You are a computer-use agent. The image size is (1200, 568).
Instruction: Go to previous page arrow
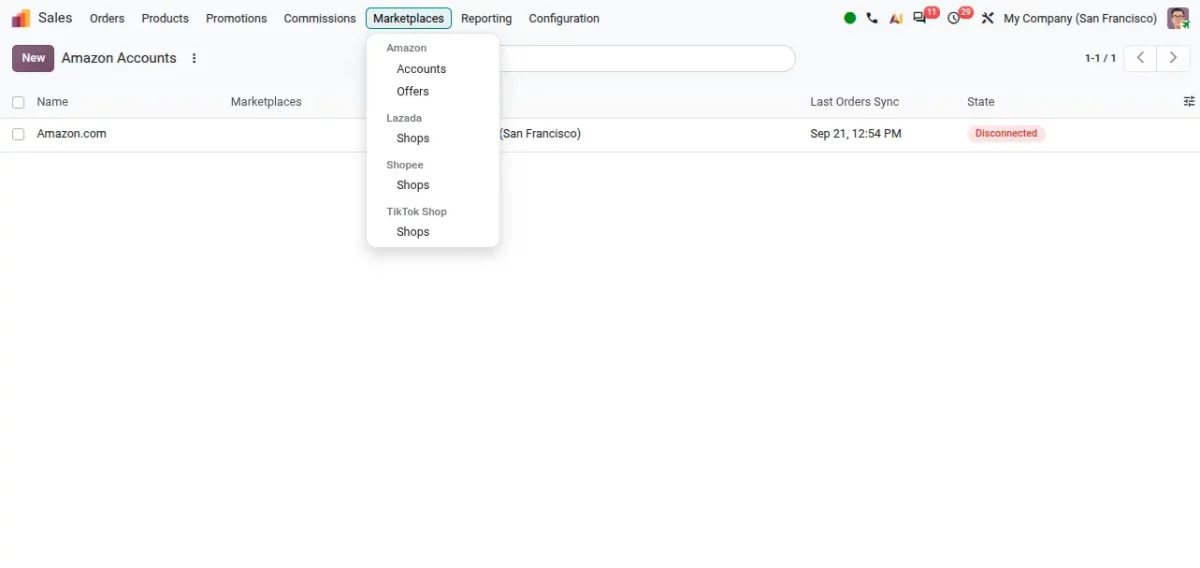click(1140, 58)
